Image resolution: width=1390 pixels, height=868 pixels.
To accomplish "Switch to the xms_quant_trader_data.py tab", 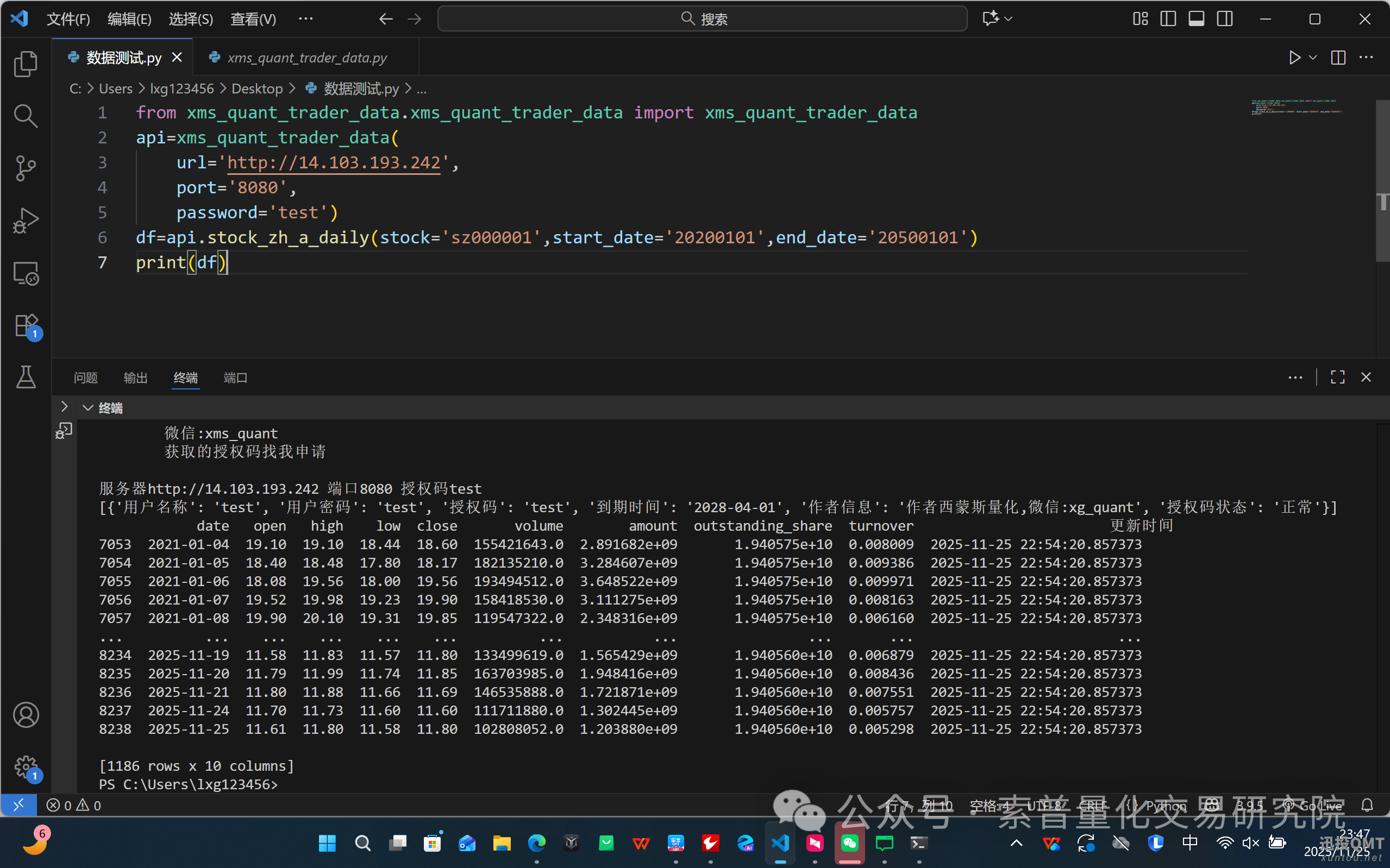I will point(306,58).
